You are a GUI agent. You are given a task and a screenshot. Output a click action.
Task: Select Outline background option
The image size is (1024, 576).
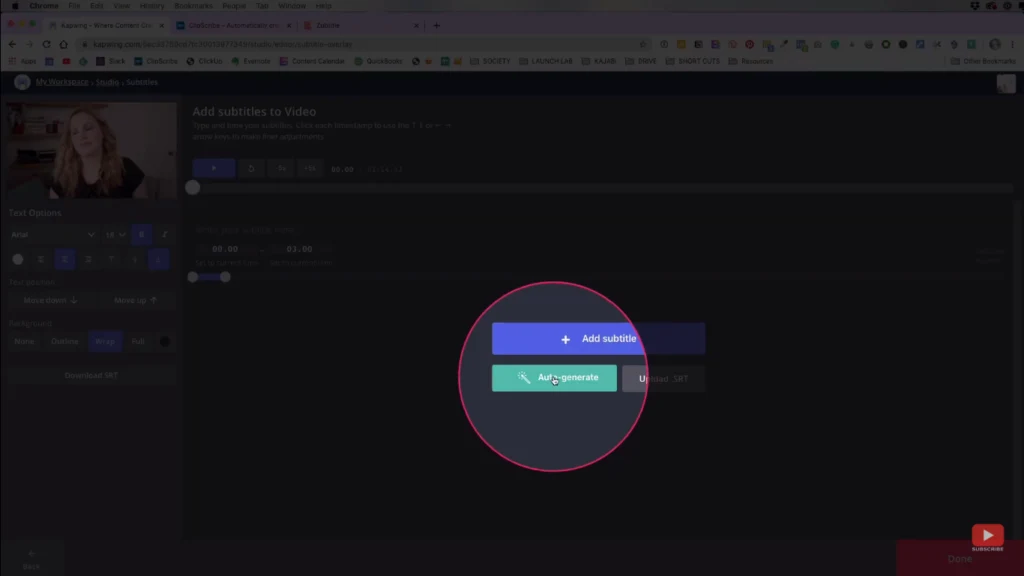click(65, 341)
